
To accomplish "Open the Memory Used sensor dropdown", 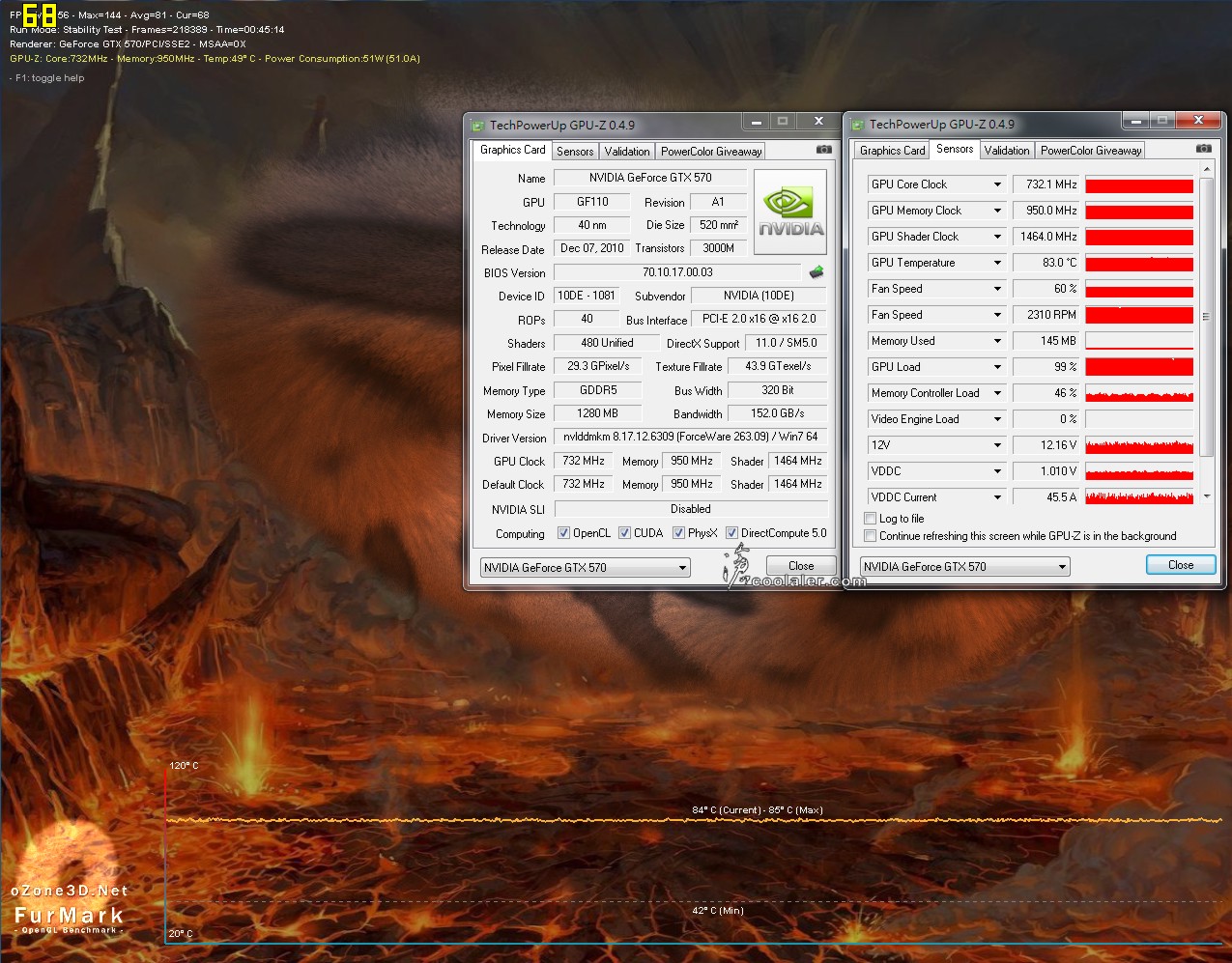I will pyautogui.click(x=997, y=341).
